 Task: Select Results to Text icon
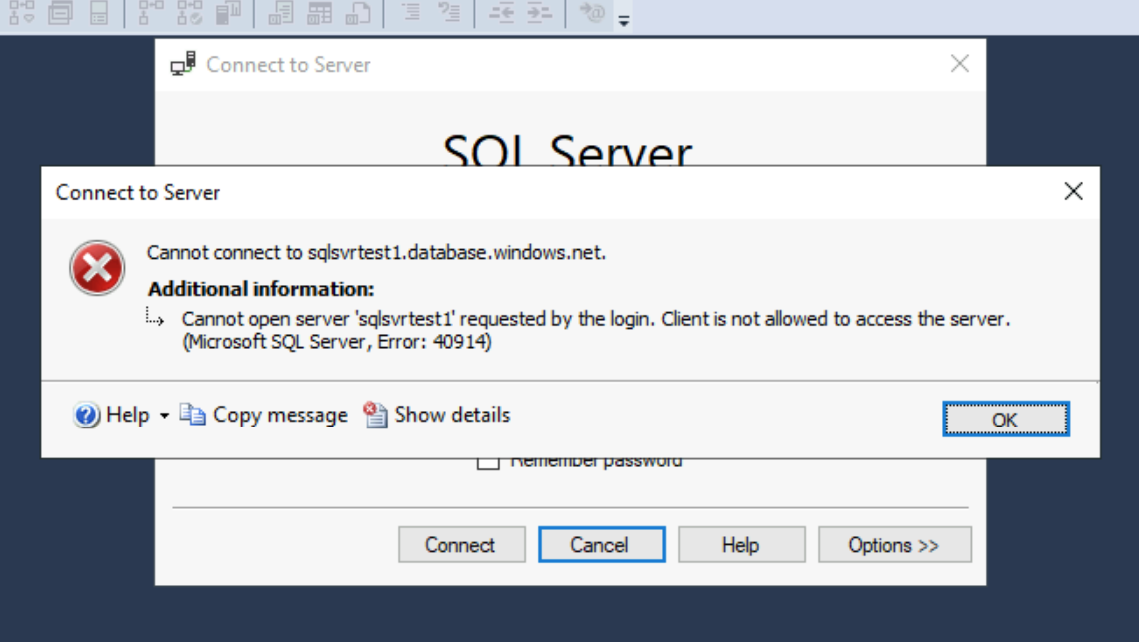pos(280,12)
